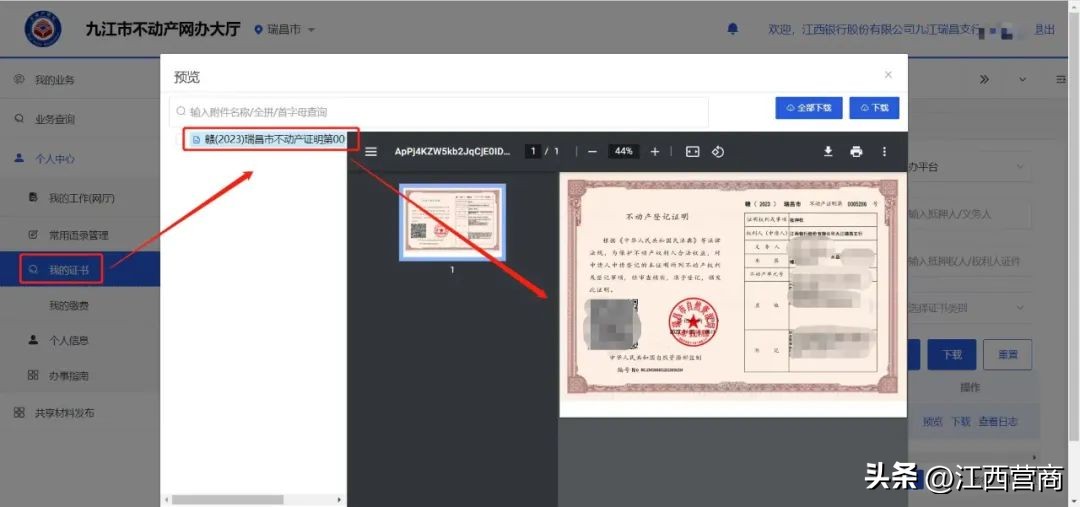
Task: Open the PDF viewer more-actions menu
Action: tap(884, 152)
